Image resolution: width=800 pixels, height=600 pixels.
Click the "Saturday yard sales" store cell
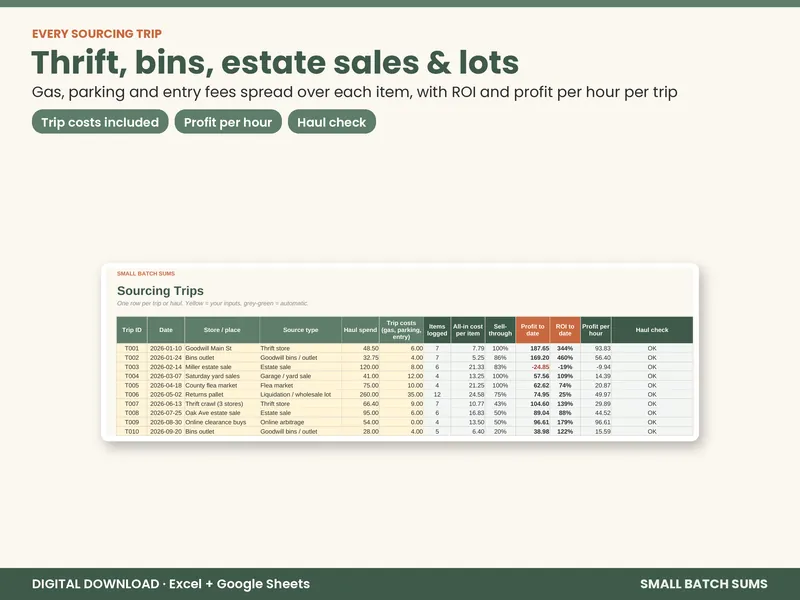(222, 376)
